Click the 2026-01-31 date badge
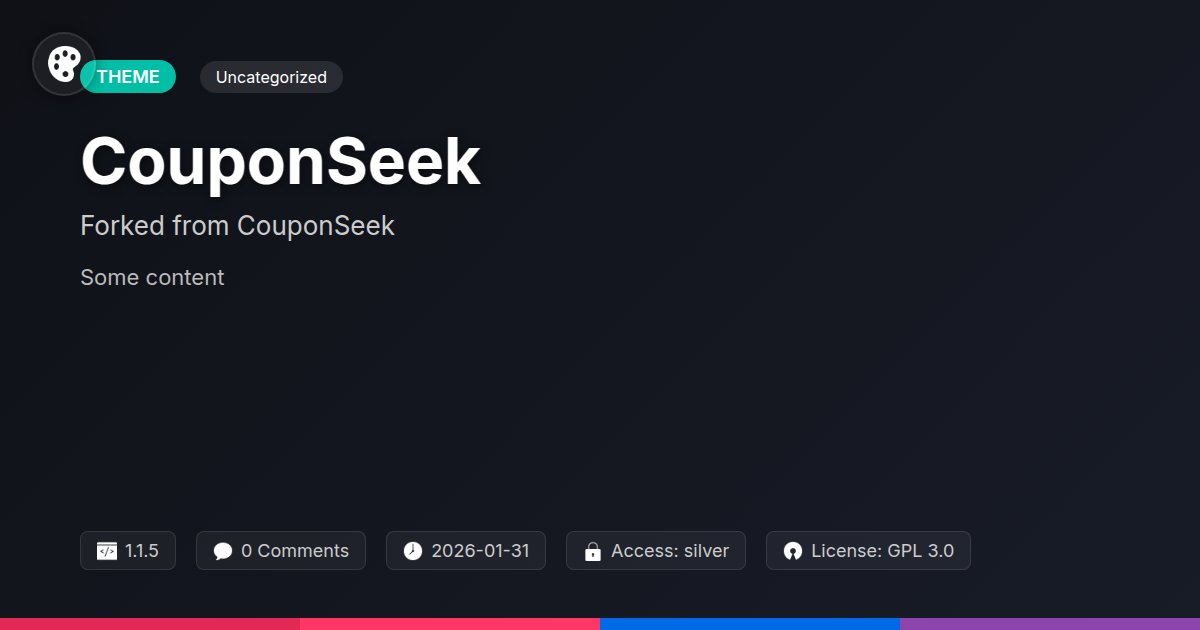Viewport: 1200px width, 630px height. (466, 551)
